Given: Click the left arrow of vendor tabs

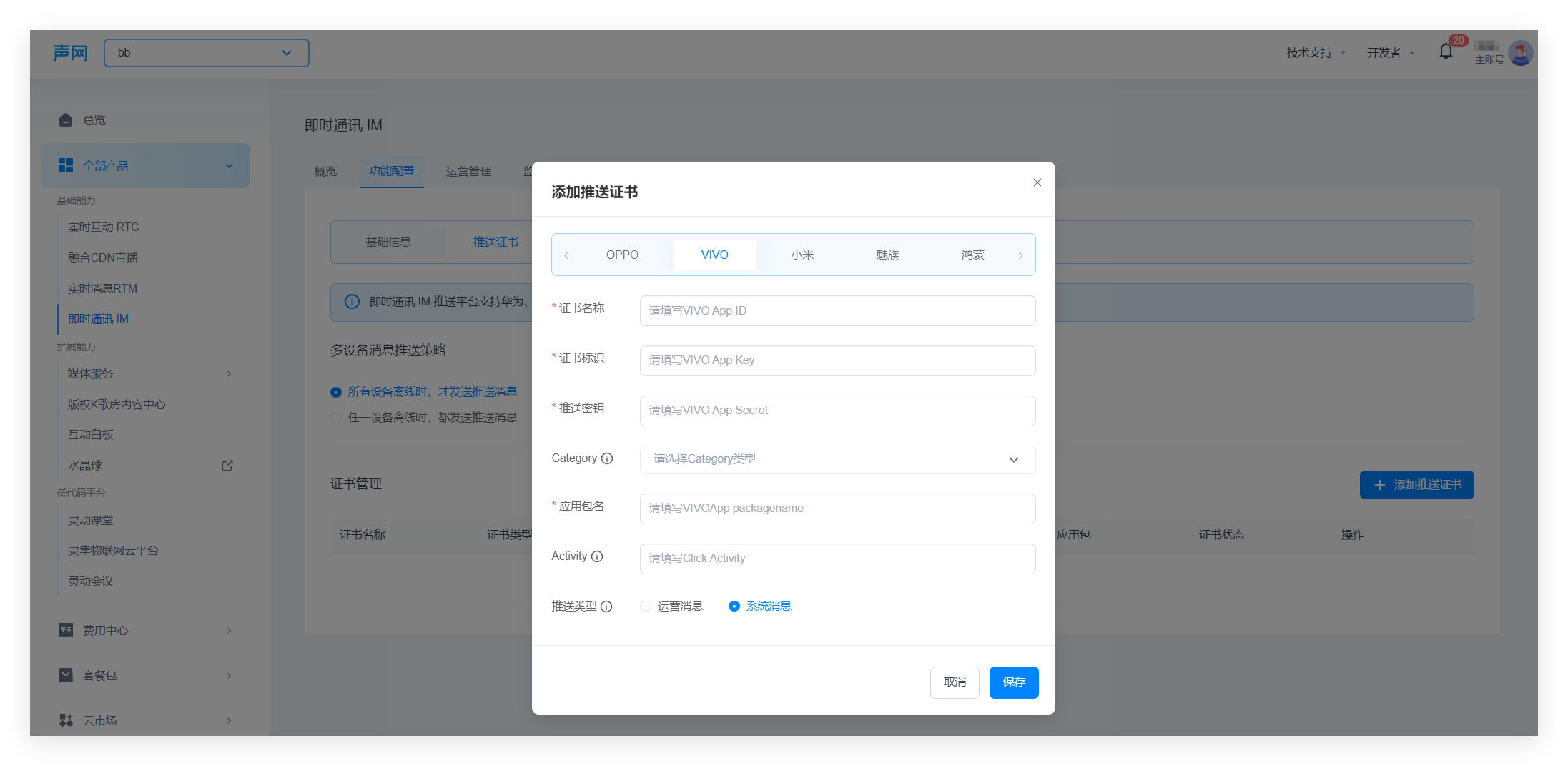Looking at the screenshot, I should [566, 255].
